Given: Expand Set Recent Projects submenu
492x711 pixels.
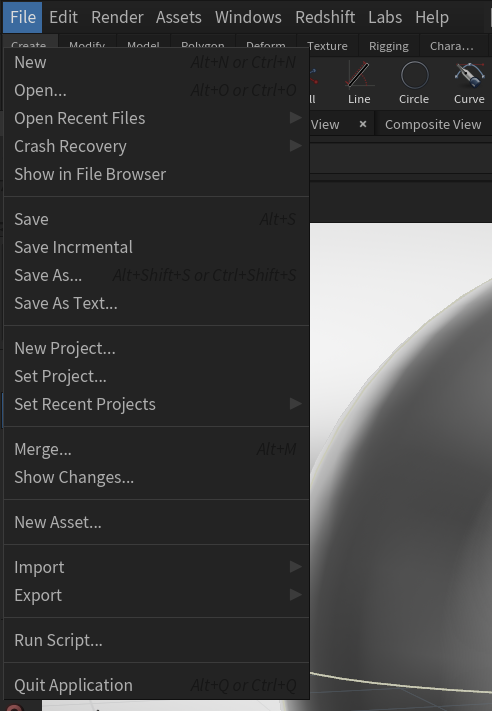Looking at the screenshot, I should [x=156, y=404].
